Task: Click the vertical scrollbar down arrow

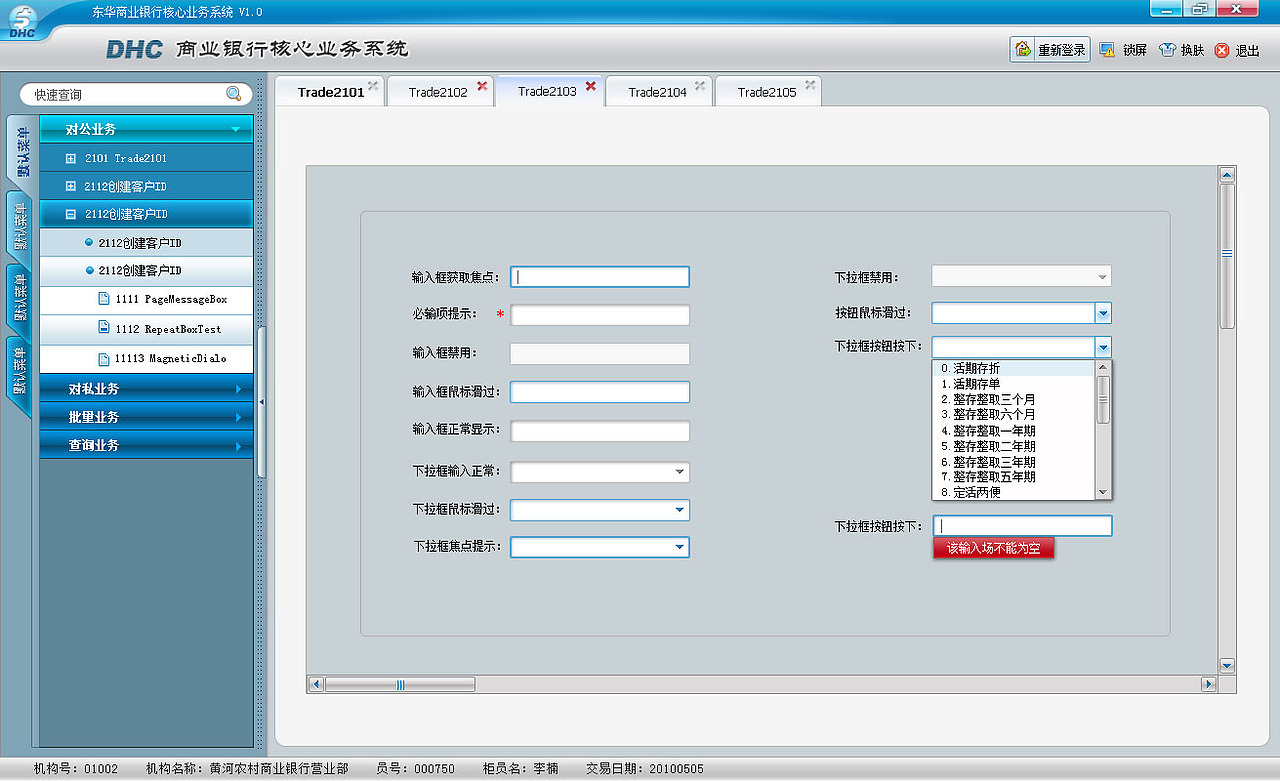Action: point(1227,665)
